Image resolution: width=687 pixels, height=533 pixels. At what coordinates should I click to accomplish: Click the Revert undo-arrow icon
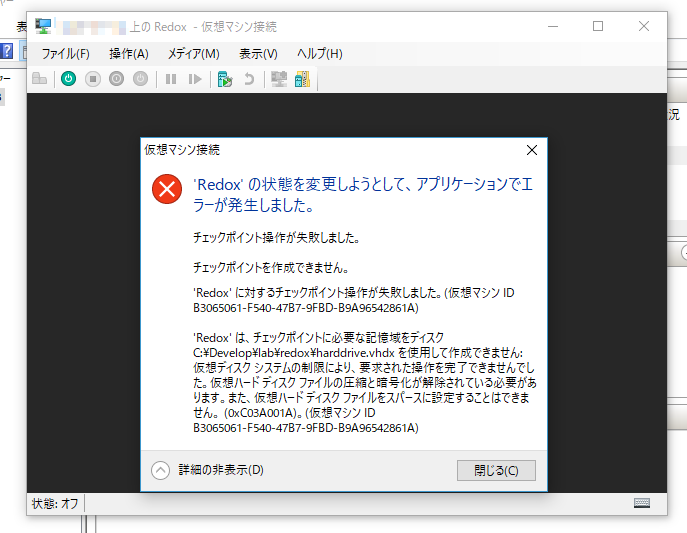tap(249, 78)
